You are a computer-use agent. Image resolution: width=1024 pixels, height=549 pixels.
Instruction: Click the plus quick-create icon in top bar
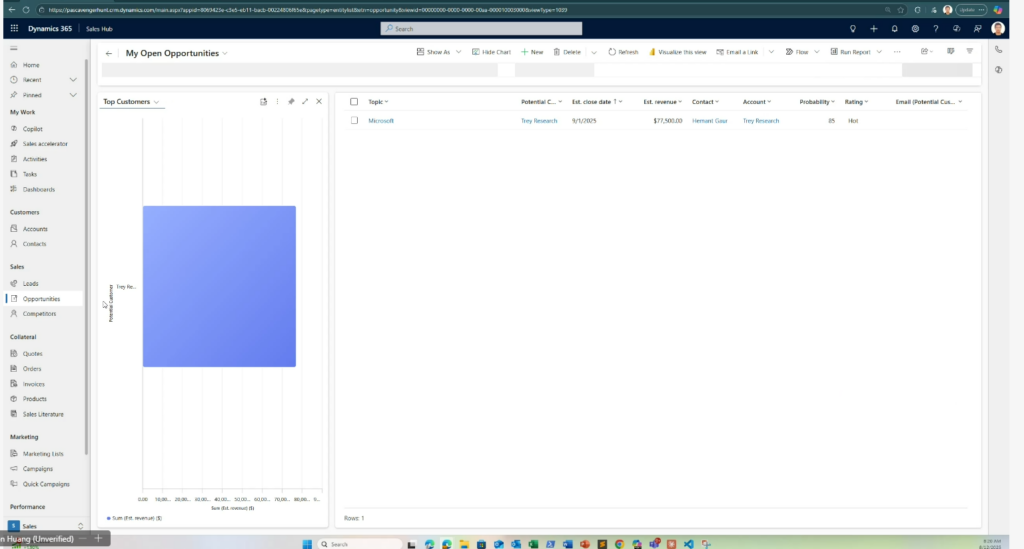pyautogui.click(x=874, y=29)
